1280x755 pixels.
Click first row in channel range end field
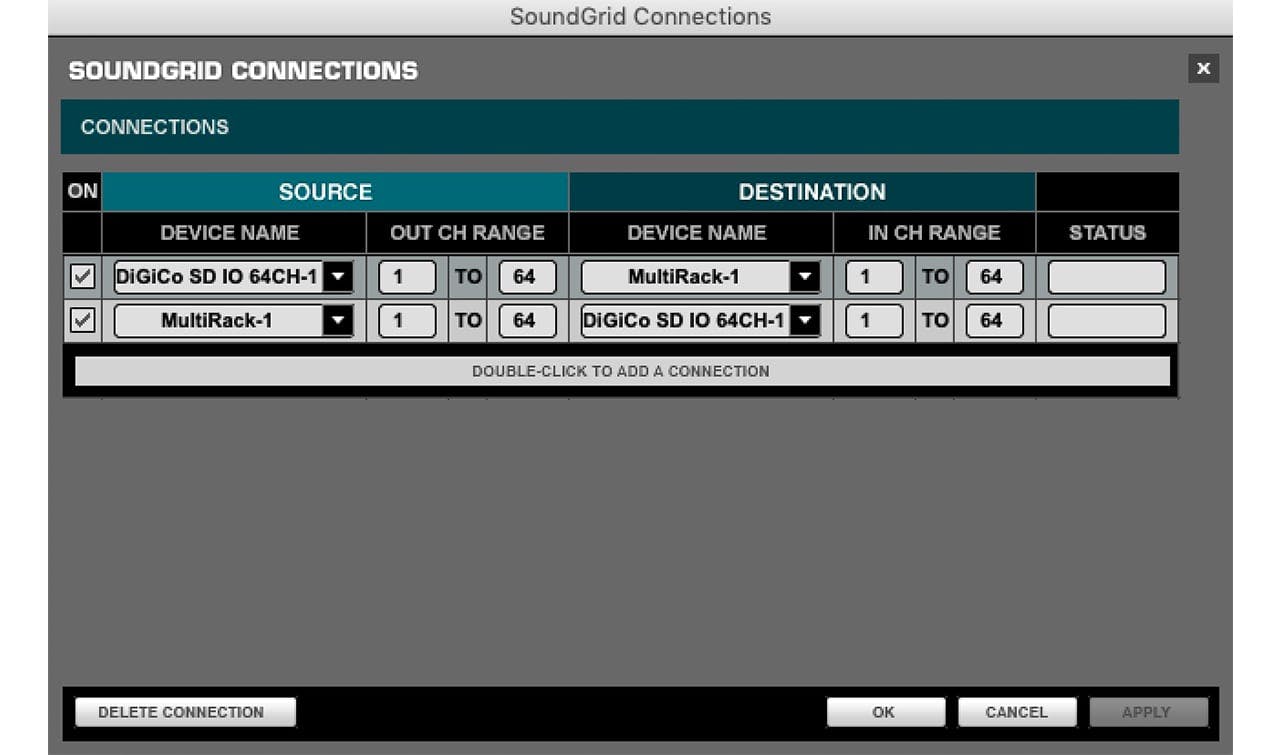pos(994,277)
